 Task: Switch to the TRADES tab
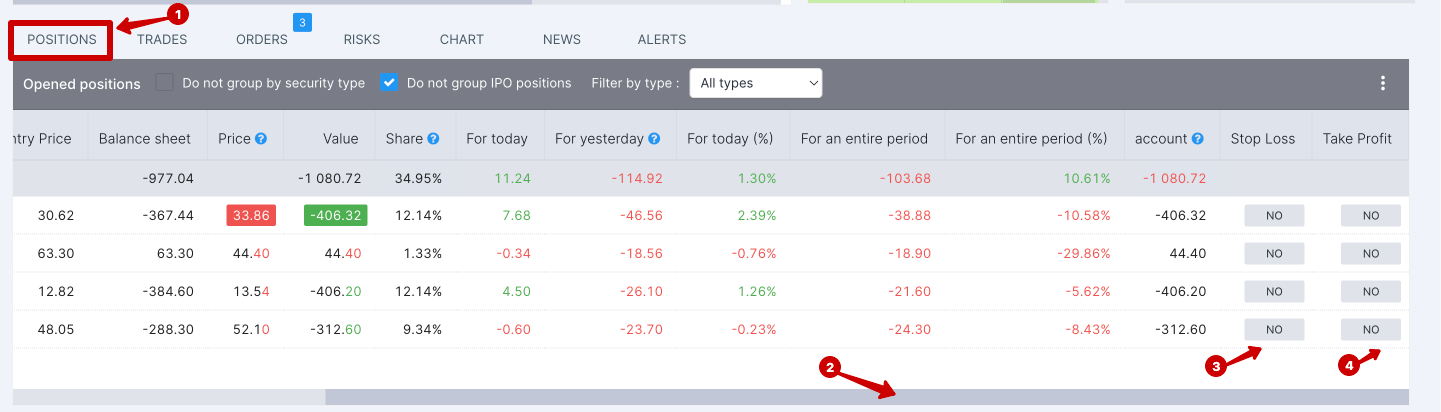click(x=162, y=40)
